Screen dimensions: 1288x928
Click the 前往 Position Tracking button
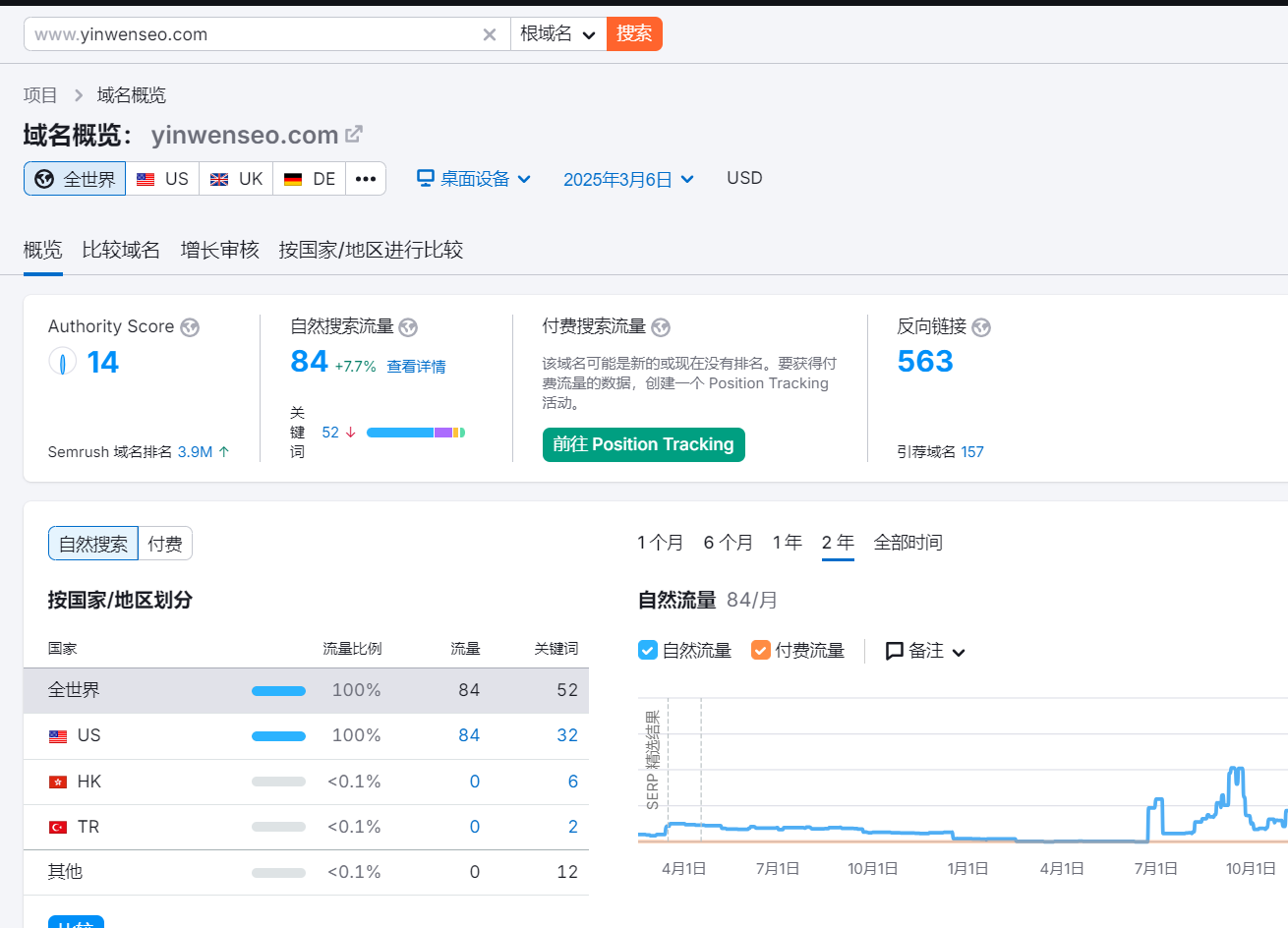[643, 444]
